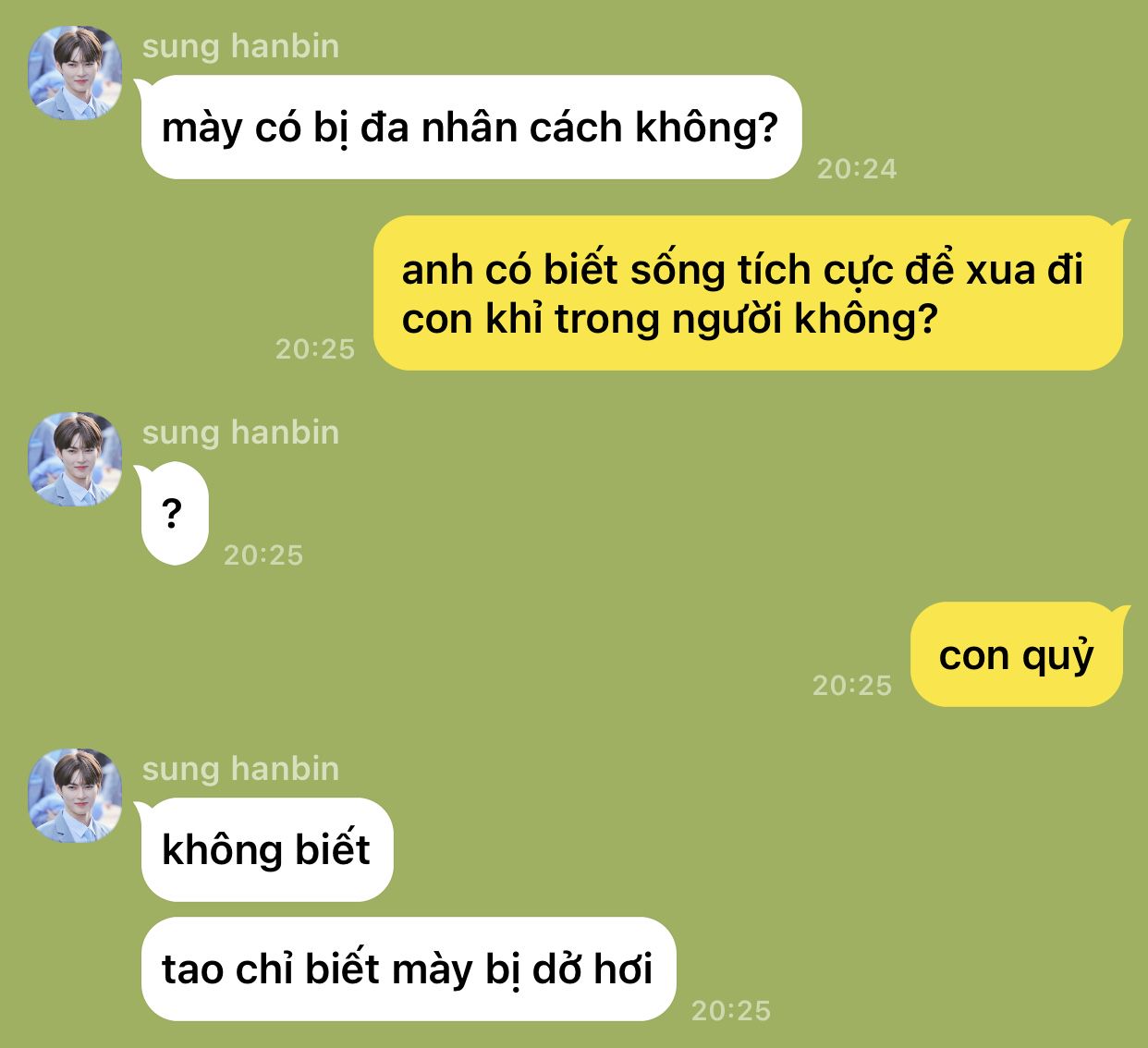1148x1048 pixels.
Task: Select the 'không biết' message bubble
Action: tap(264, 849)
